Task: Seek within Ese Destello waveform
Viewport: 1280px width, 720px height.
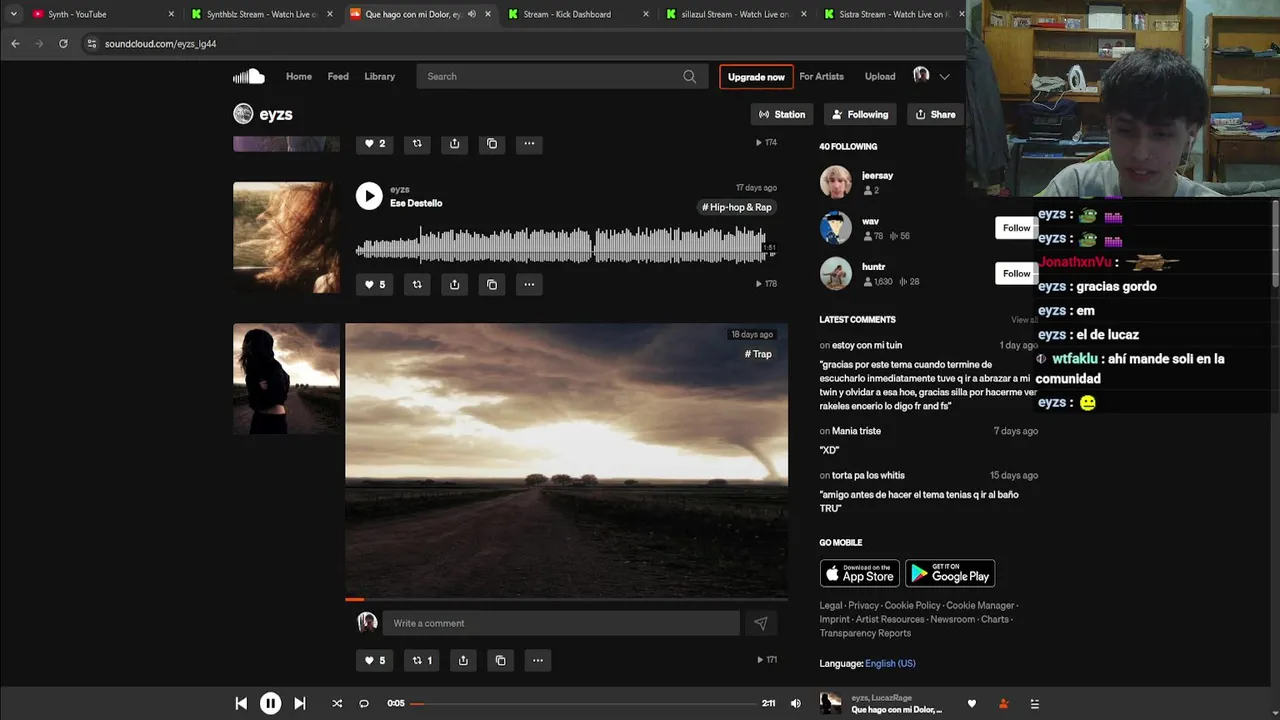Action: coord(565,244)
